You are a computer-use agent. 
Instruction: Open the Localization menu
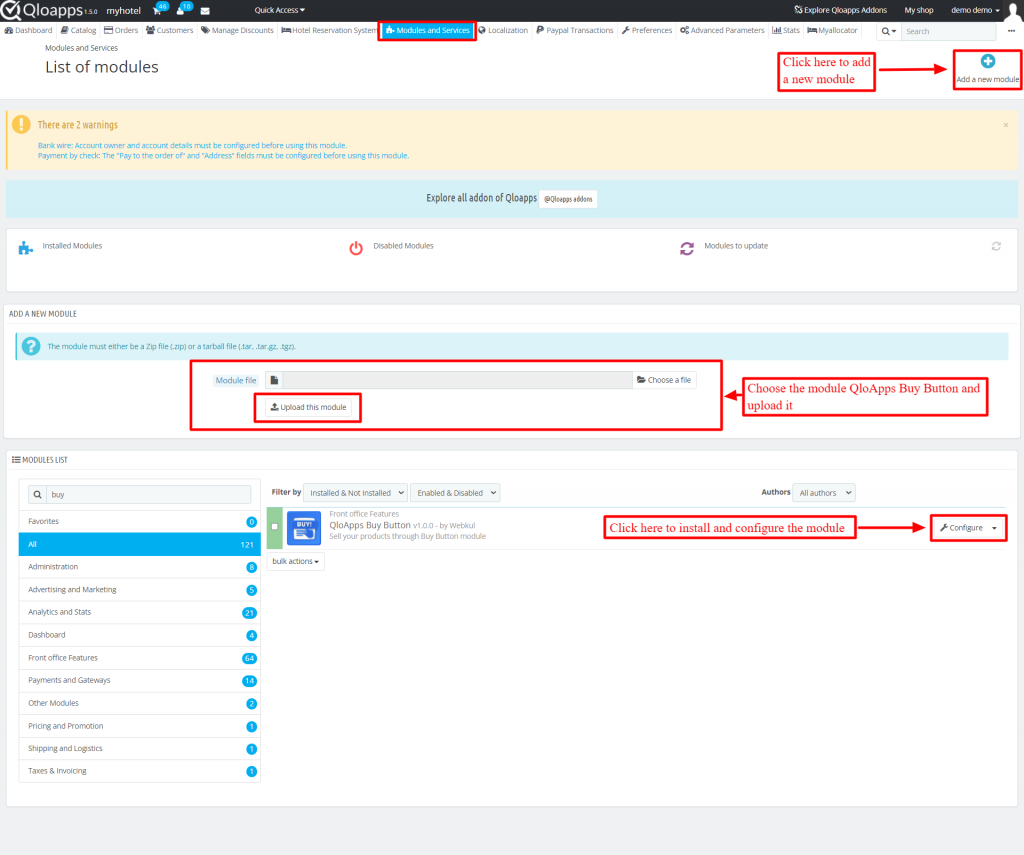[503, 31]
